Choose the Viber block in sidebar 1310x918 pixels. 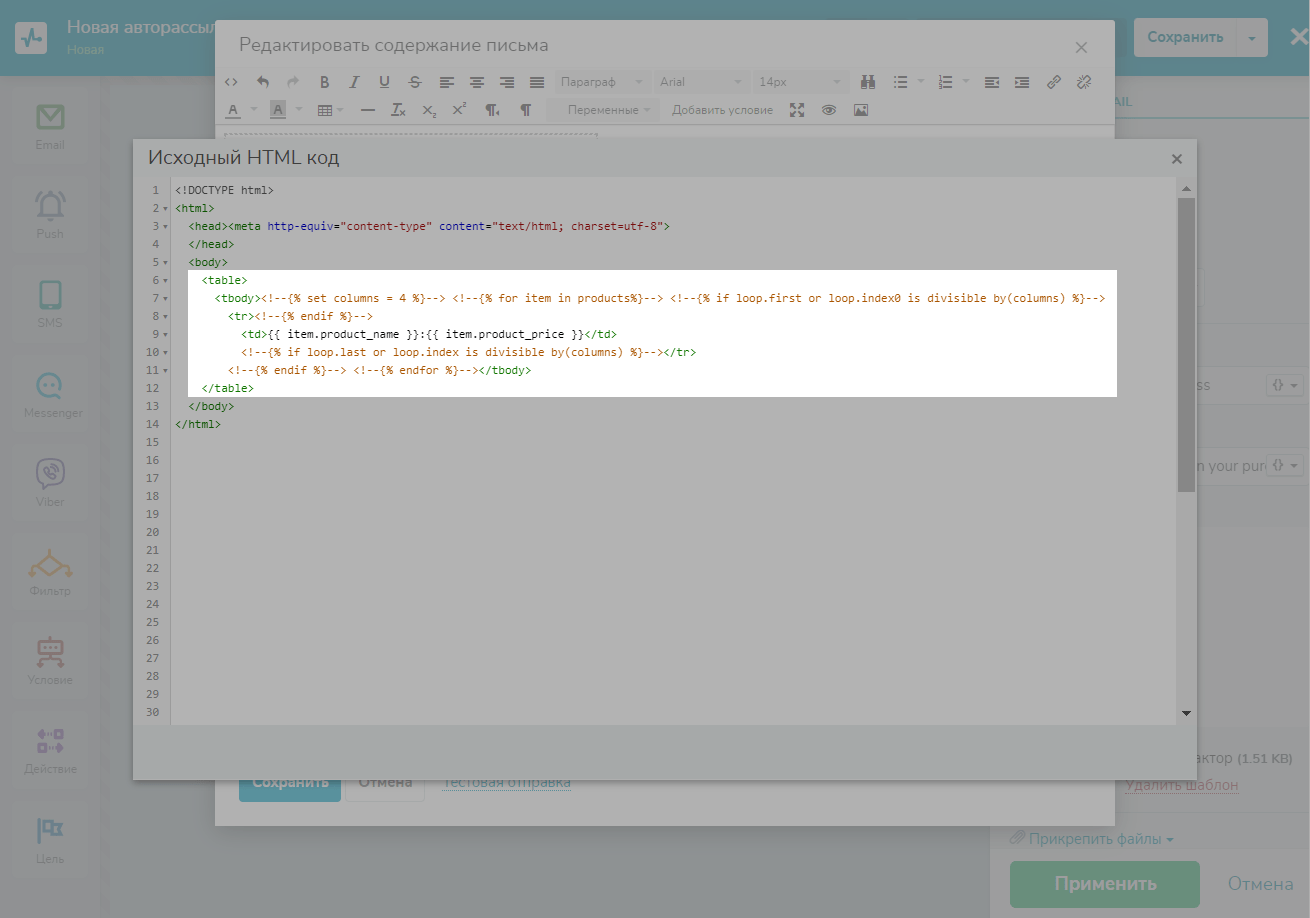click(x=50, y=473)
